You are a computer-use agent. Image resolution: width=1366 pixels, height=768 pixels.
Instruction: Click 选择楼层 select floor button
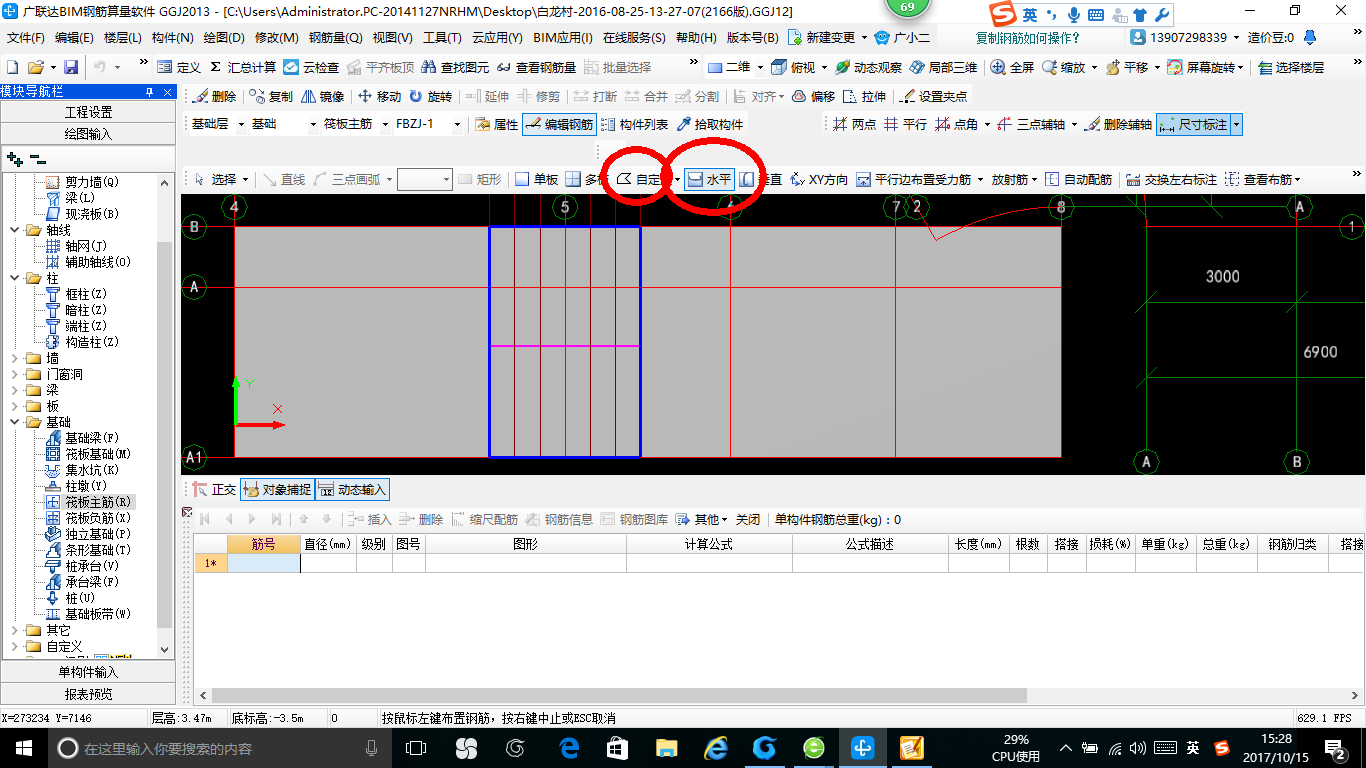(x=1290, y=67)
